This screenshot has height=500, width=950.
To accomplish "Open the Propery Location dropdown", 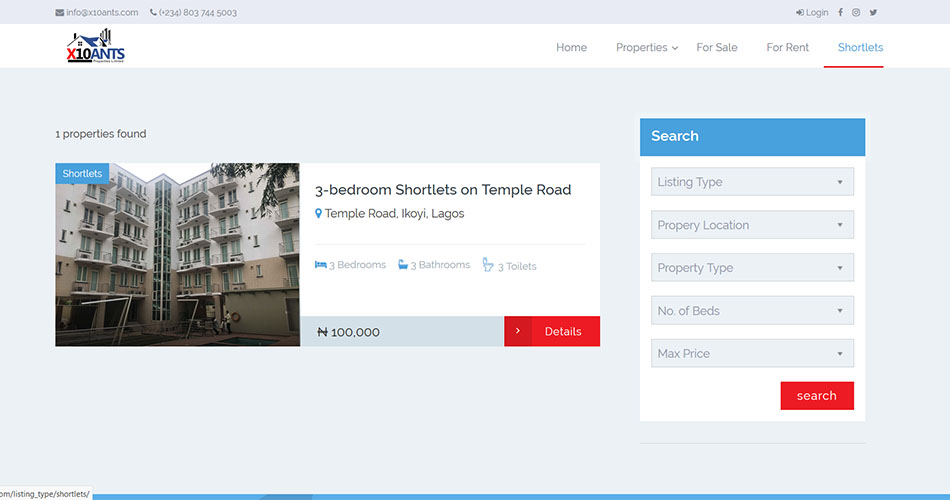I will [752, 225].
